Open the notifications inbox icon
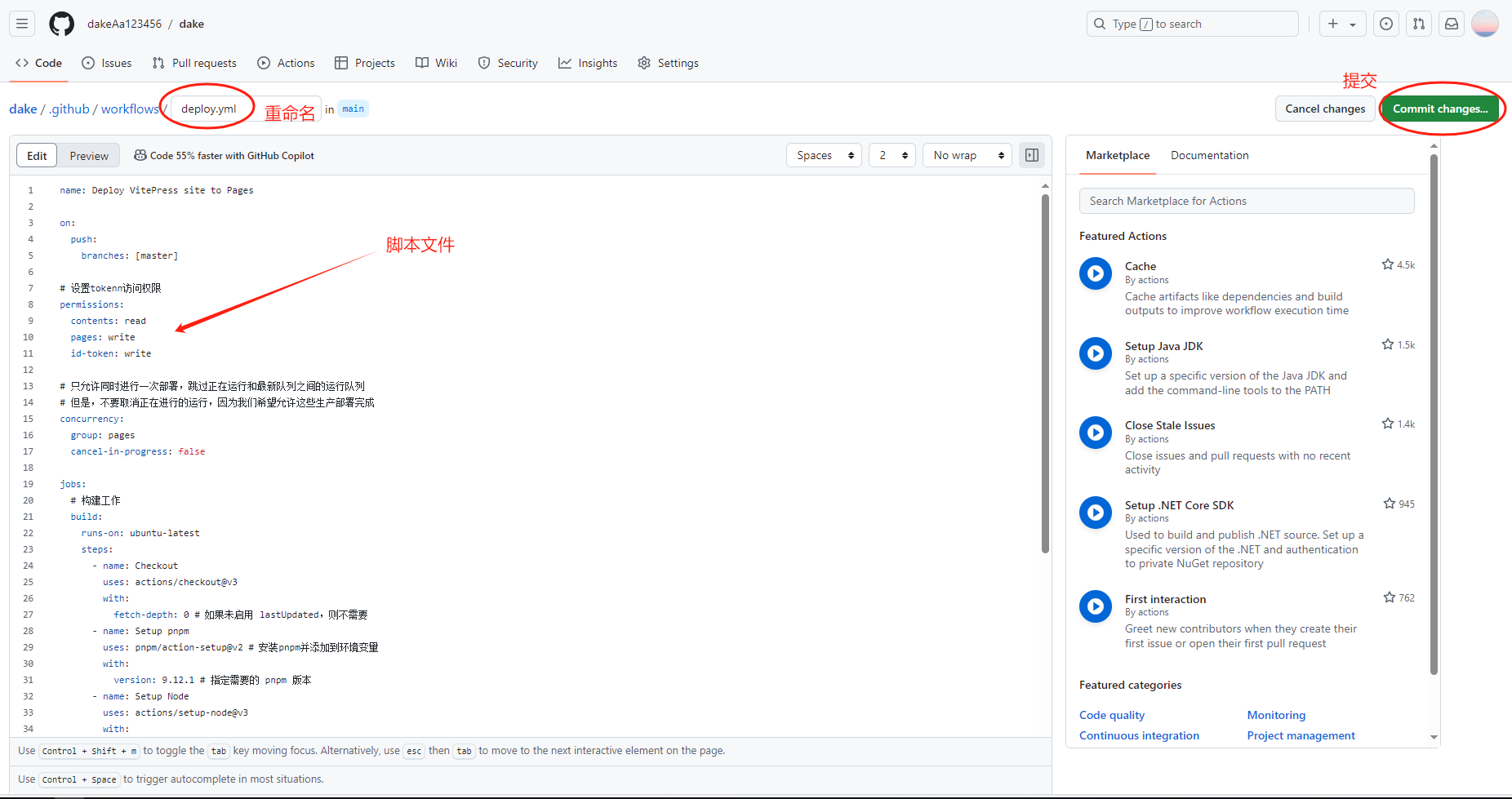 tap(1452, 24)
